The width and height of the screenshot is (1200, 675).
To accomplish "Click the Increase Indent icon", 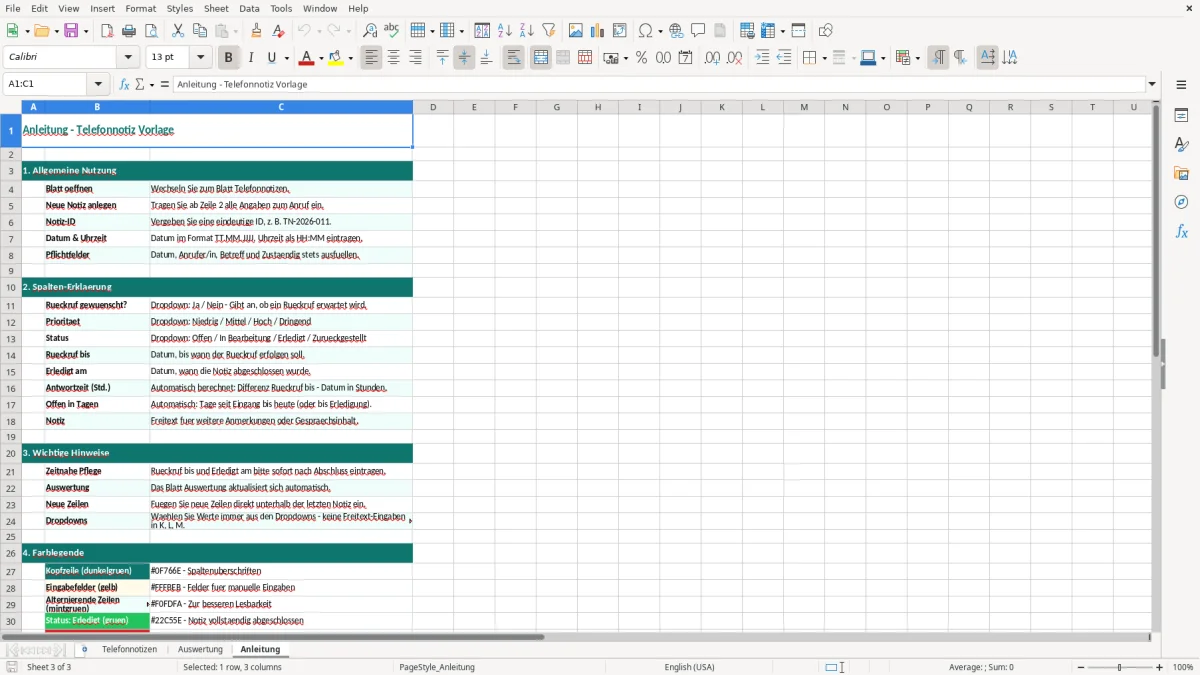I will (x=762, y=58).
